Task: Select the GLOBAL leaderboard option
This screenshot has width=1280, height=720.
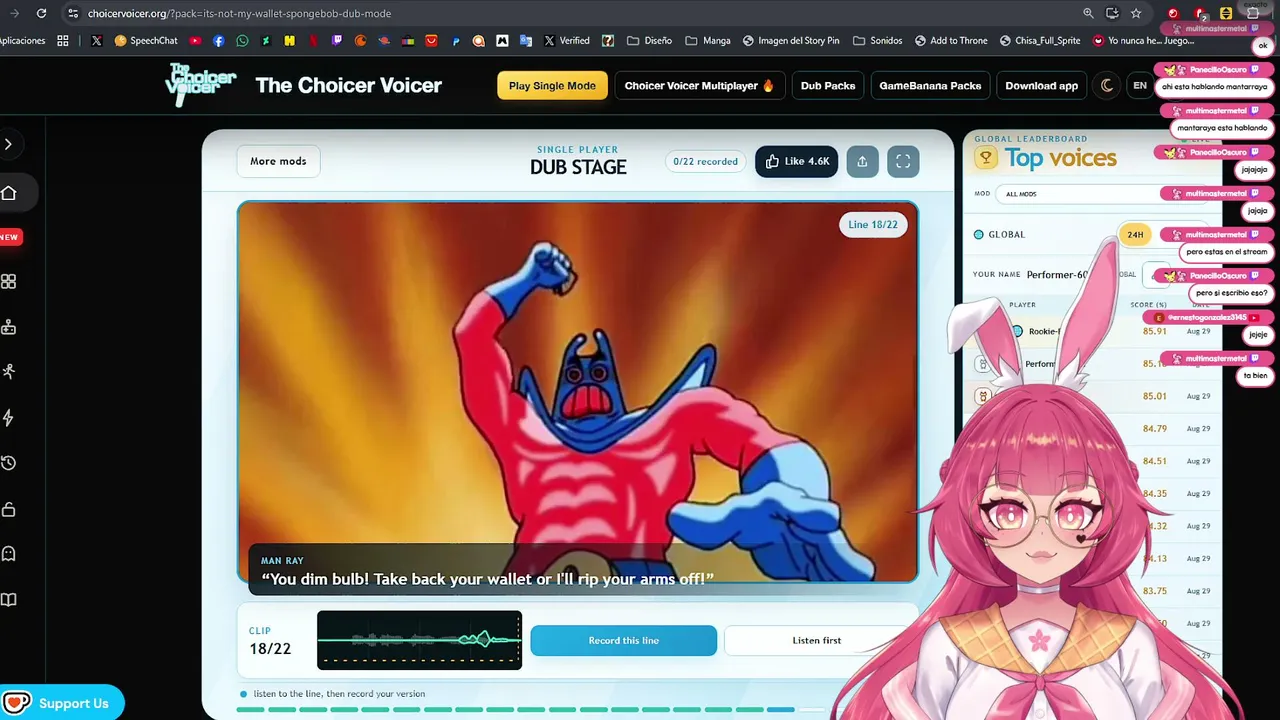Action: (x=999, y=235)
